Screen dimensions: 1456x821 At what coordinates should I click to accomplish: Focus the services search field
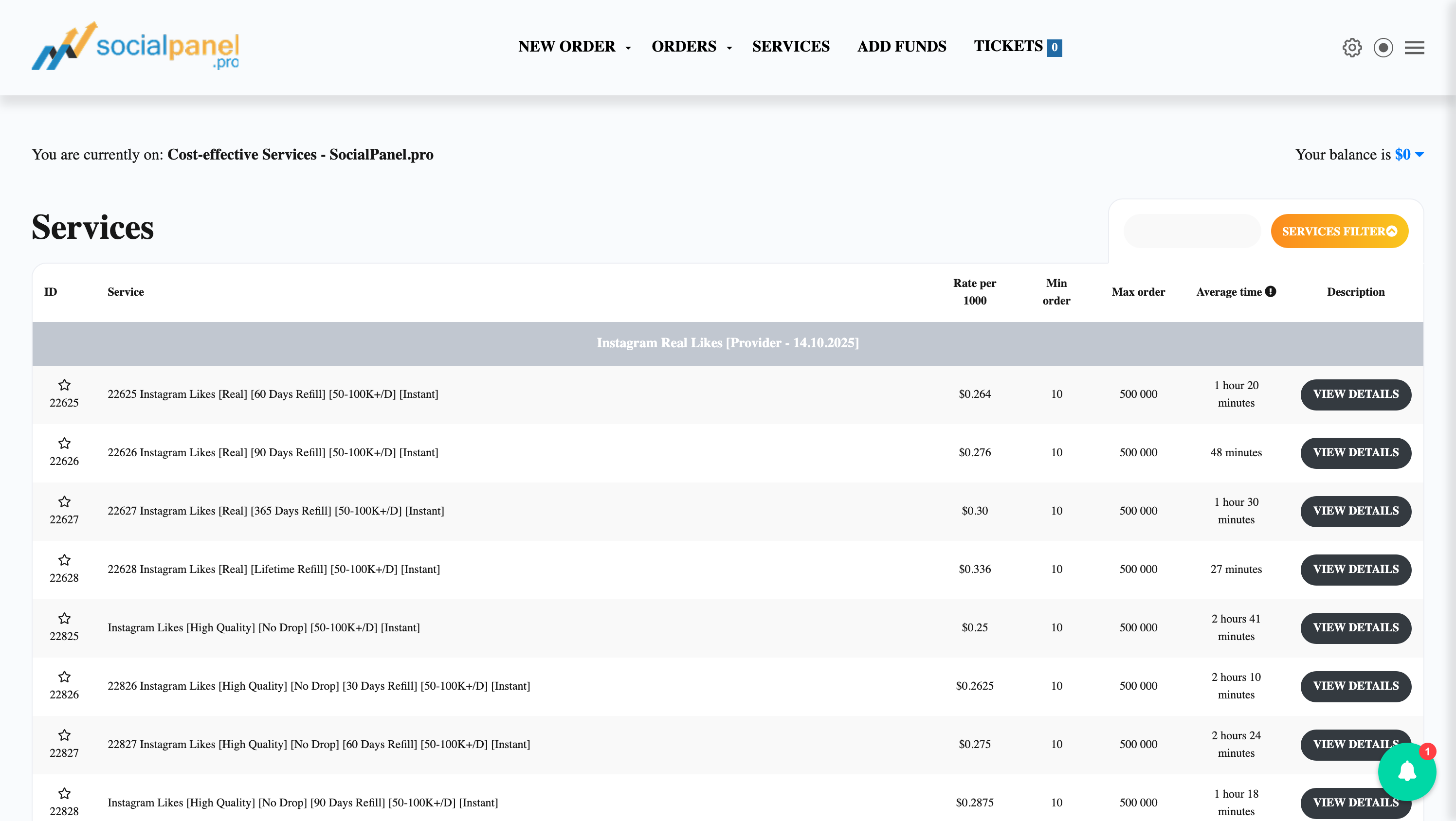click(1192, 231)
